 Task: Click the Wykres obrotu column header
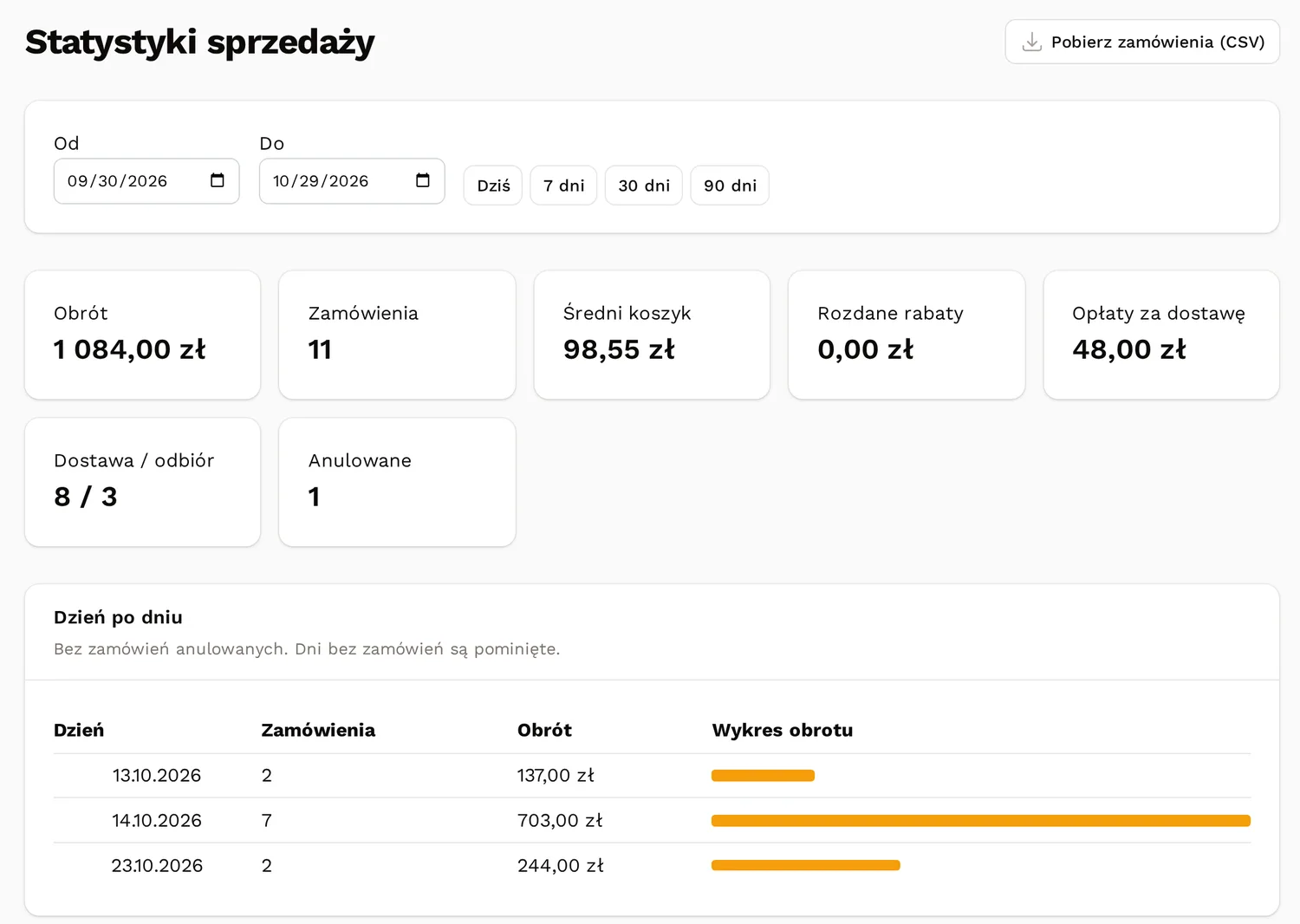point(783,730)
